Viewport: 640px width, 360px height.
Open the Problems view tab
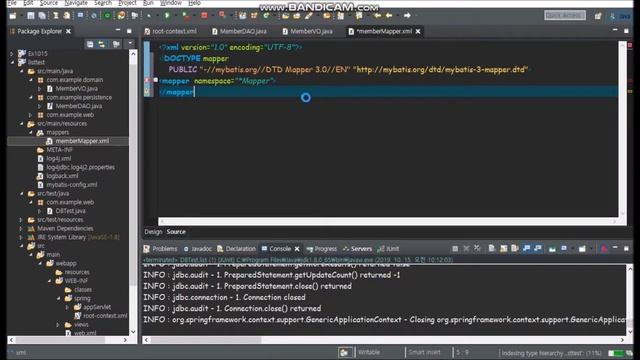(x=160, y=249)
